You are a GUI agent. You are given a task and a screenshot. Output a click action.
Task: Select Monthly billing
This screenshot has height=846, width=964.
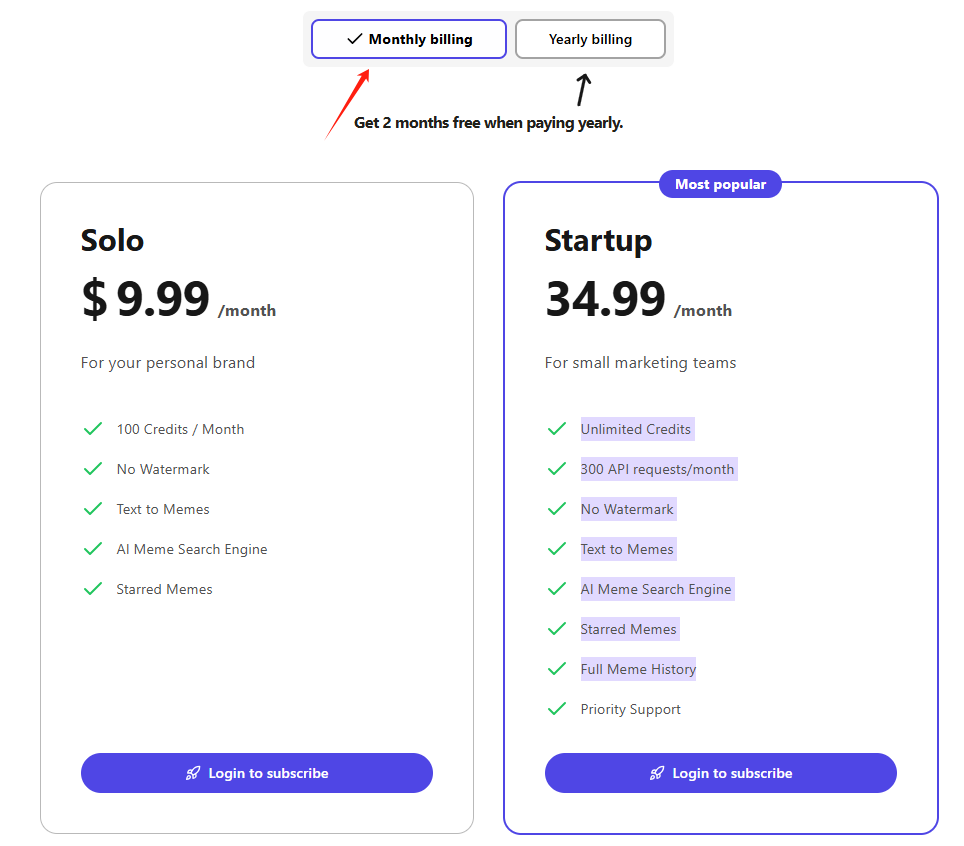408,39
